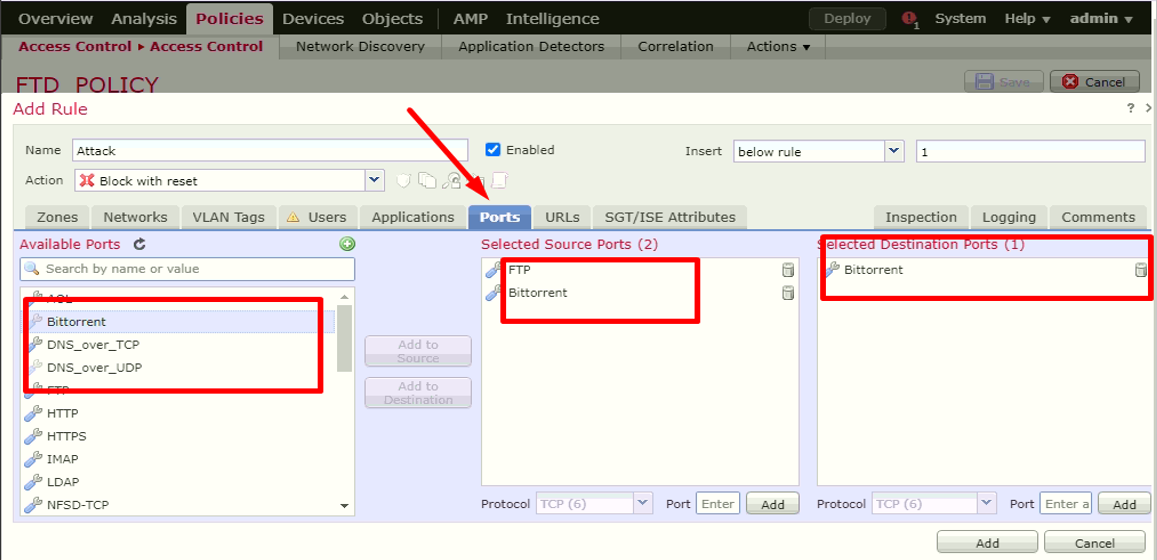Click the help question mark icon
The height and width of the screenshot is (560, 1157).
(x=1131, y=108)
